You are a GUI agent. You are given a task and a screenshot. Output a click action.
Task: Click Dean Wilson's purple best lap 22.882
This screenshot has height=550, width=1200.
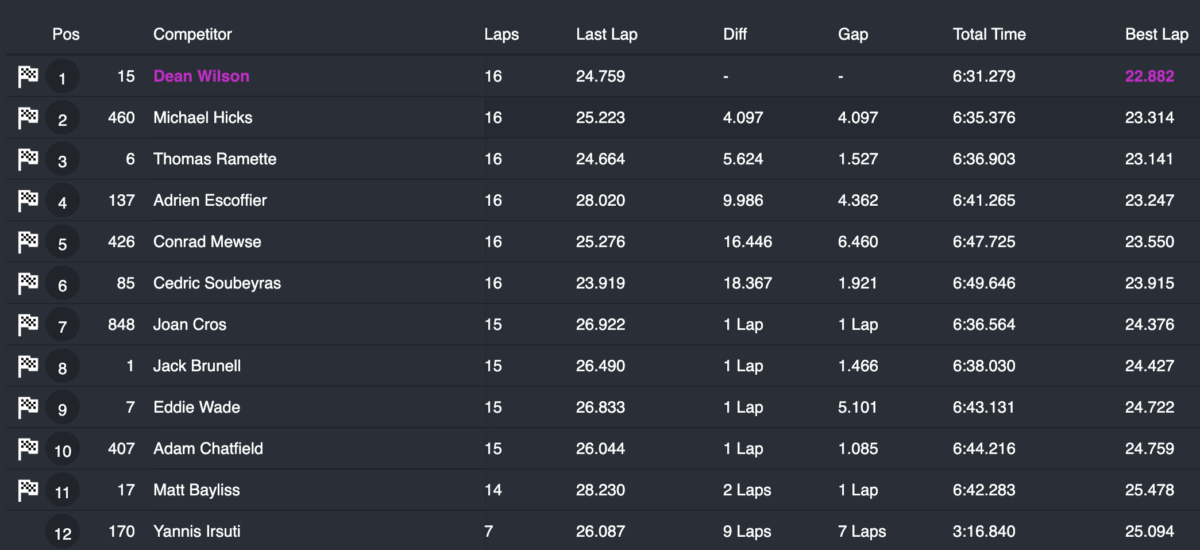pos(1149,76)
